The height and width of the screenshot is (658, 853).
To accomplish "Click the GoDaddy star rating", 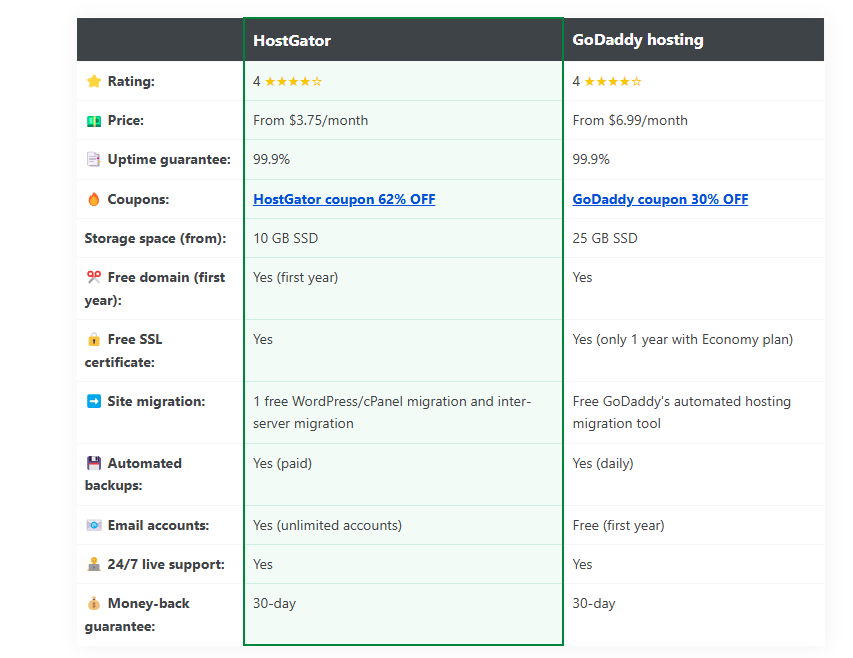I will (x=613, y=81).
